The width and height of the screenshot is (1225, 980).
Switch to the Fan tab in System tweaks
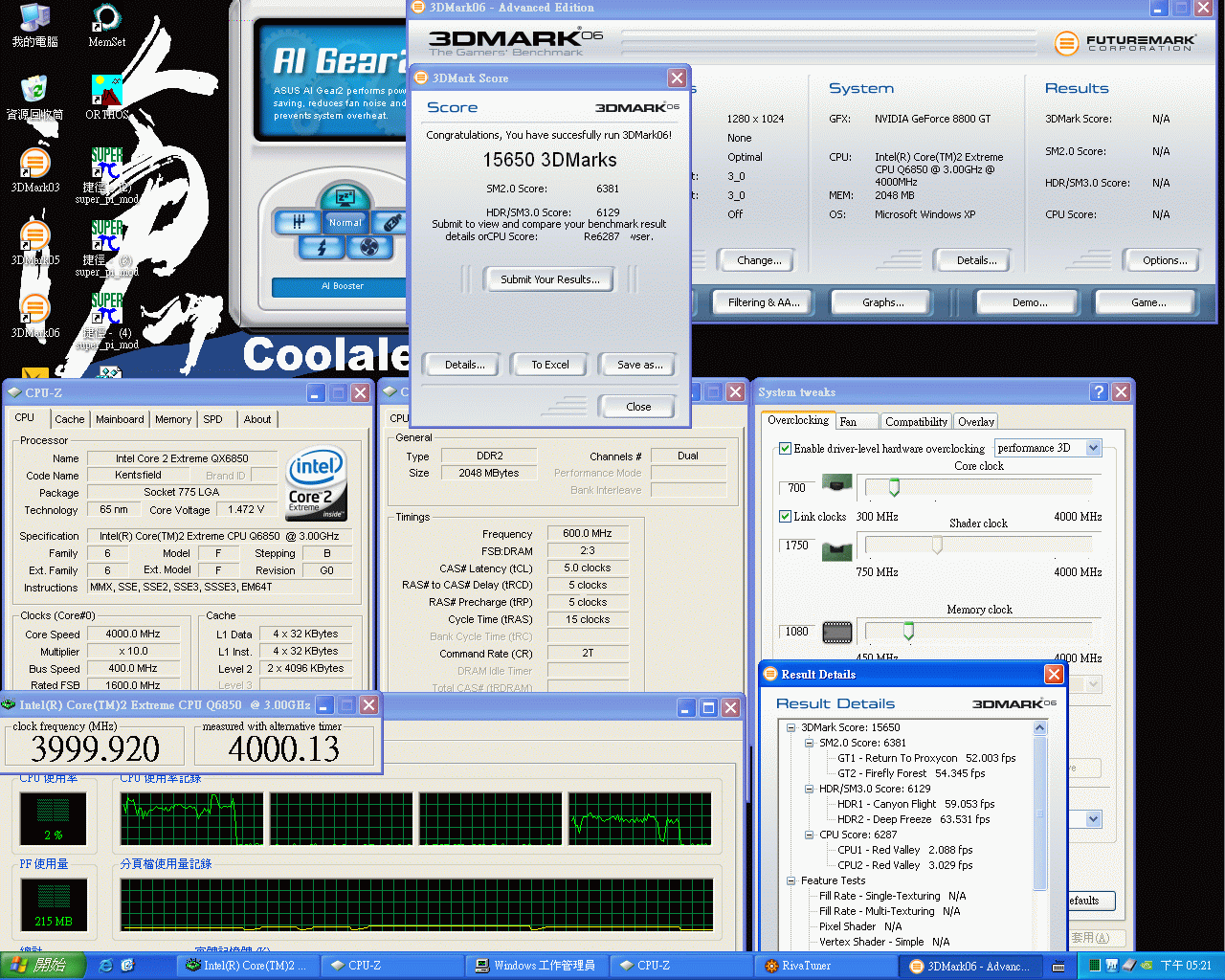pos(857,421)
